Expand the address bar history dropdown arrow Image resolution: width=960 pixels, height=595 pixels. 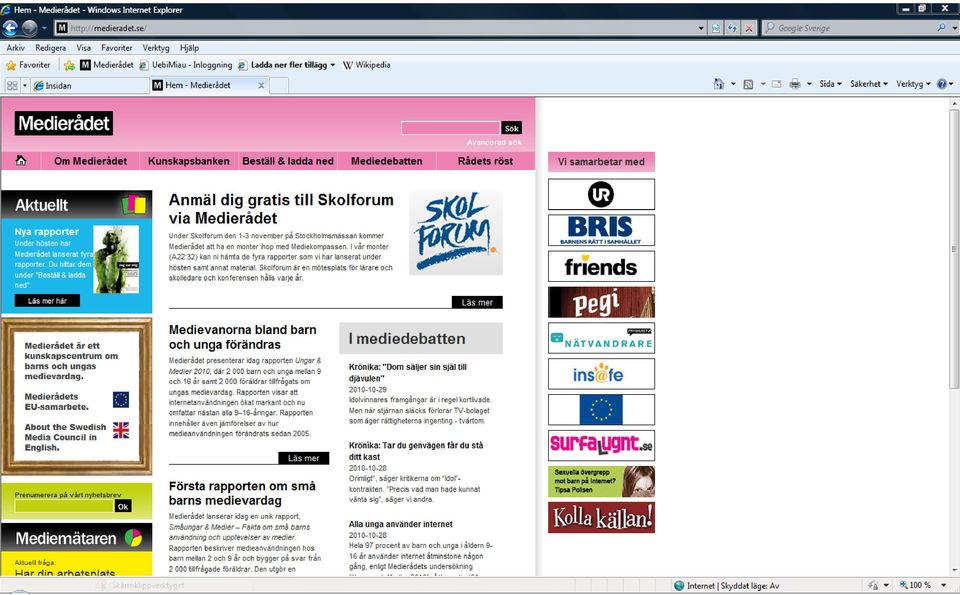(x=702, y=28)
